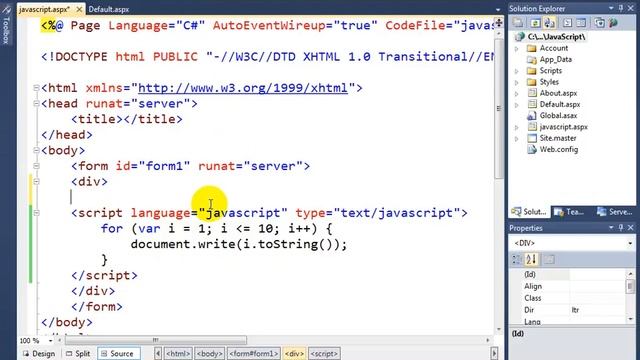Click the <body> tag navigator breadcrumb
Image resolution: width=640 pixels, height=360 pixels.
209,353
